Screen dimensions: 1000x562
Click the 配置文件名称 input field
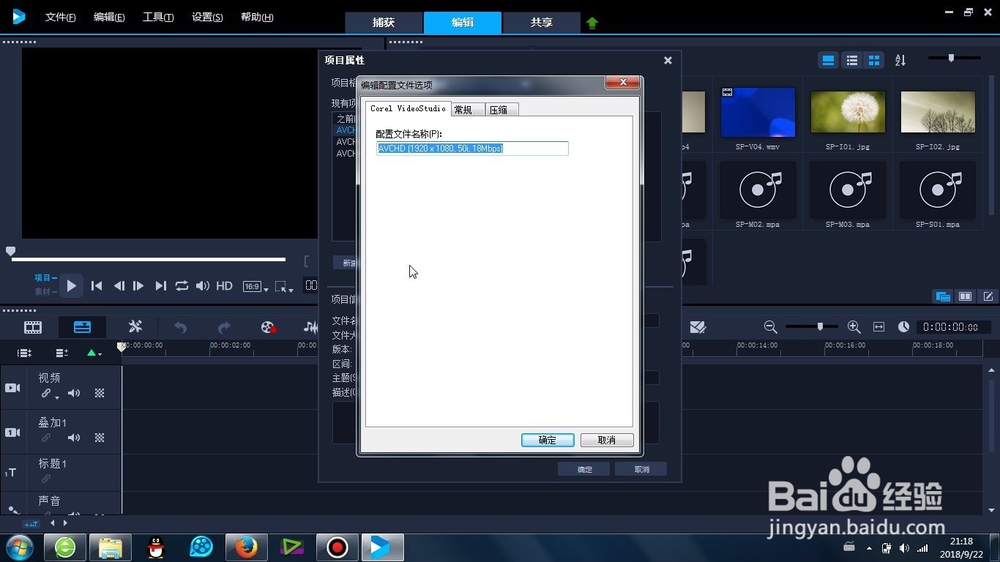(472, 149)
